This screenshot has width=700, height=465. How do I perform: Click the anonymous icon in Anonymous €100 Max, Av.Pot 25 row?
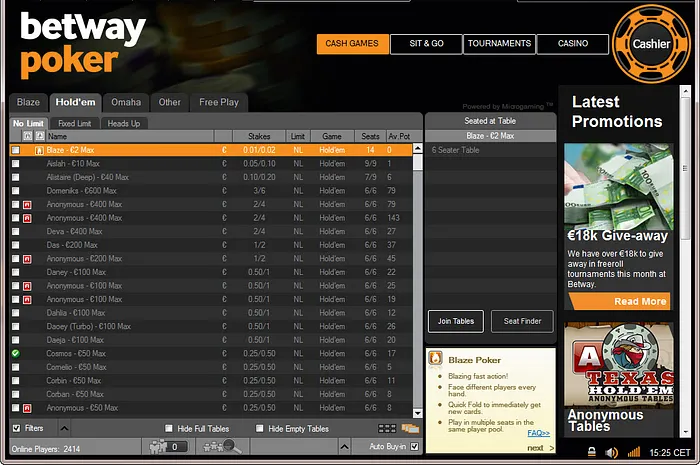point(27,286)
